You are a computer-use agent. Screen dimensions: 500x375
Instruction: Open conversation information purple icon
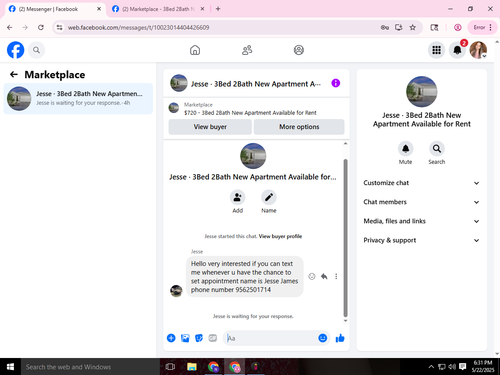click(x=336, y=83)
